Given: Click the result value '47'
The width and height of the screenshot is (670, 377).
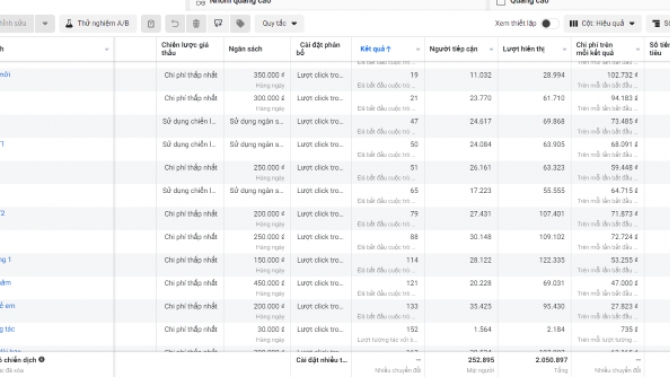Looking at the screenshot, I should [414, 121].
